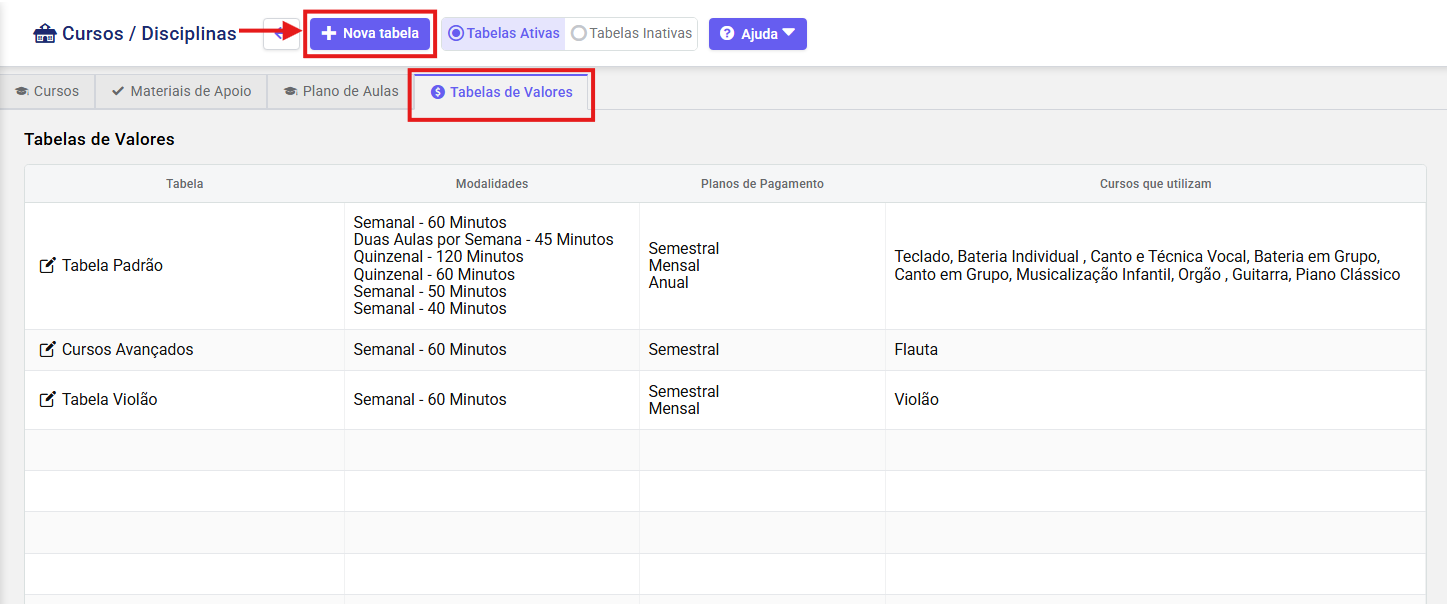The image size is (1447, 604).
Task: Go to the Plano de Aulas tab
Action: point(340,91)
